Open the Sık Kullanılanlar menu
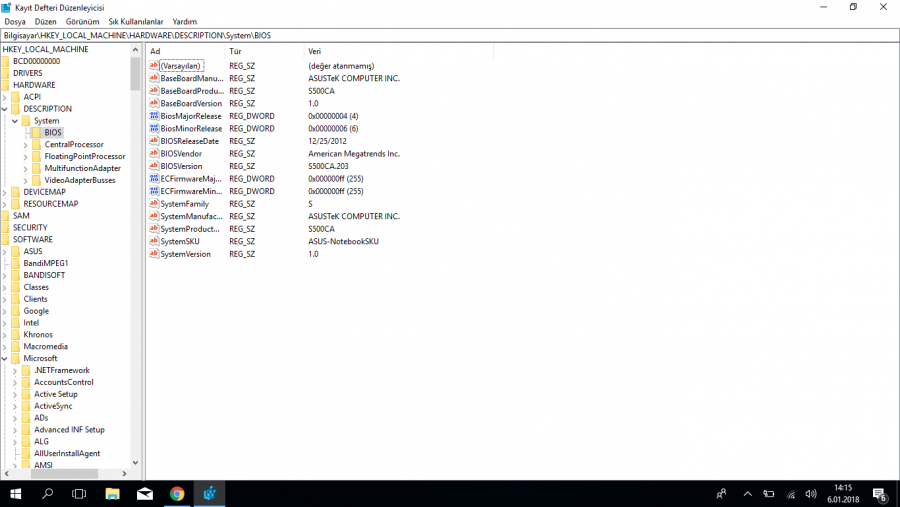The width and height of the screenshot is (900, 507). tap(136, 21)
